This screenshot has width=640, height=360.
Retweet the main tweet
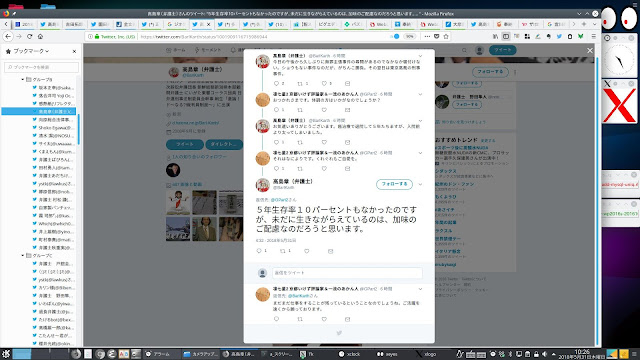coord(282,251)
